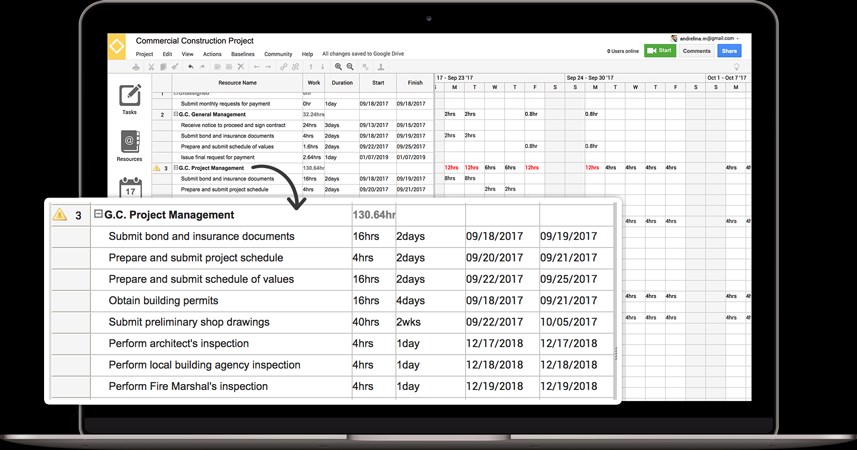Click the Comments button

point(696,51)
